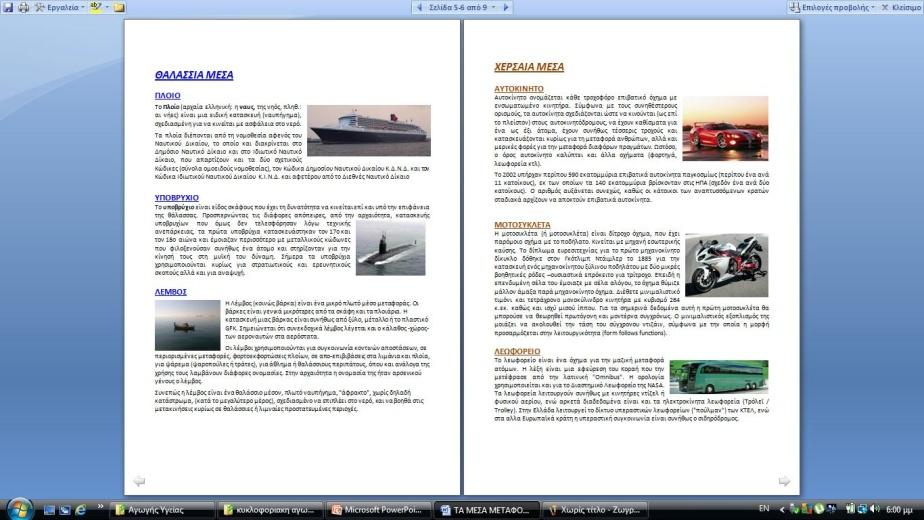Click the green uTorrent tray icon
Screen dimensions: 924x520
tap(819, 509)
